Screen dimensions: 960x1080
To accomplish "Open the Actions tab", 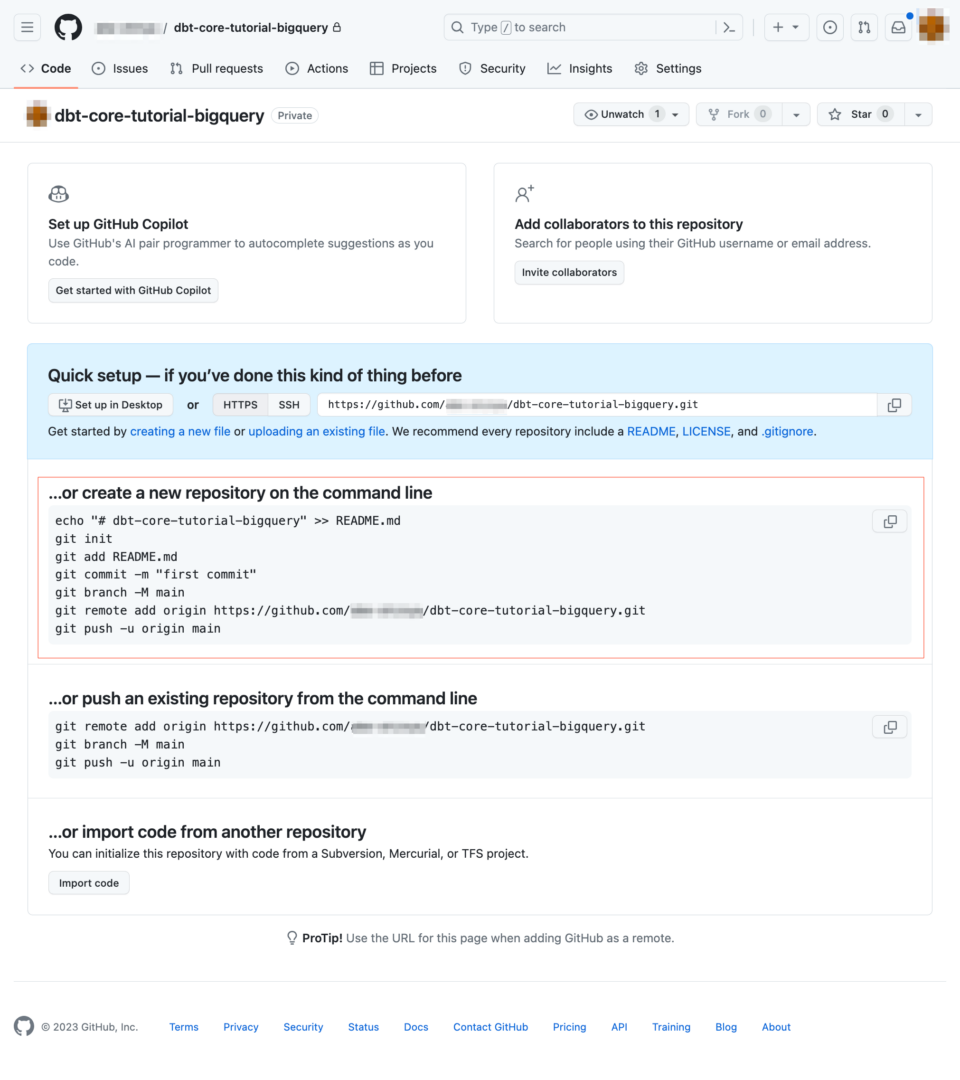I will click(x=316, y=68).
